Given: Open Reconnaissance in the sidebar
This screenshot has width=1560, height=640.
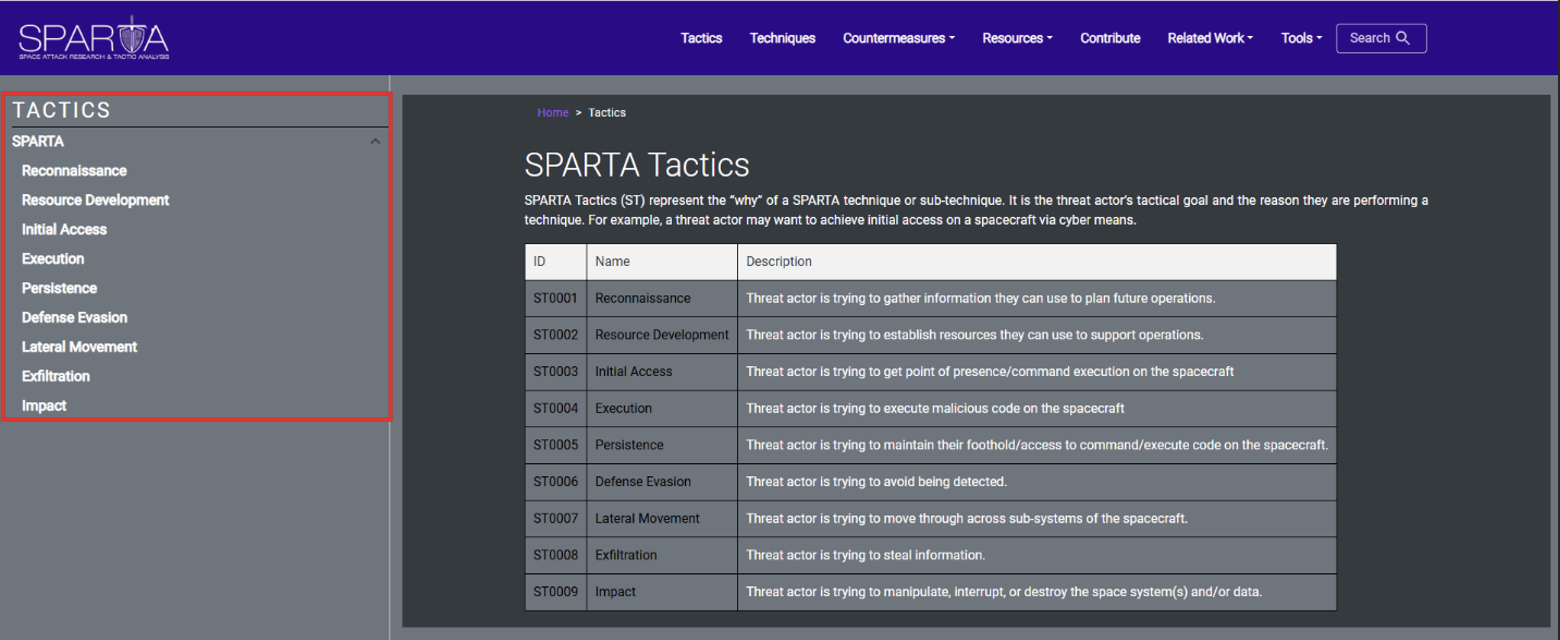Looking at the screenshot, I should pos(74,171).
